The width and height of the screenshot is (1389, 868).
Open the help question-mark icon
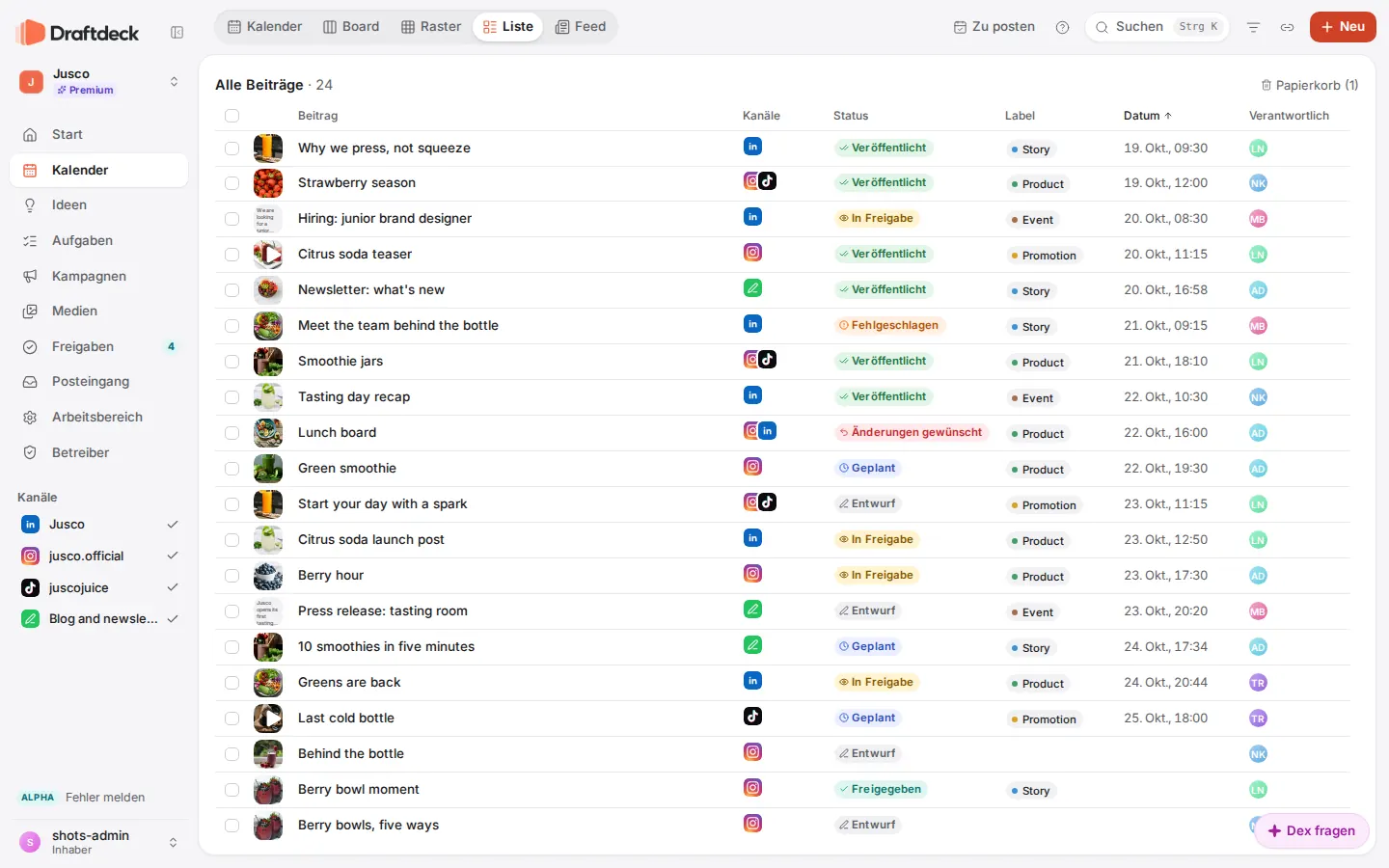pos(1062,27)
